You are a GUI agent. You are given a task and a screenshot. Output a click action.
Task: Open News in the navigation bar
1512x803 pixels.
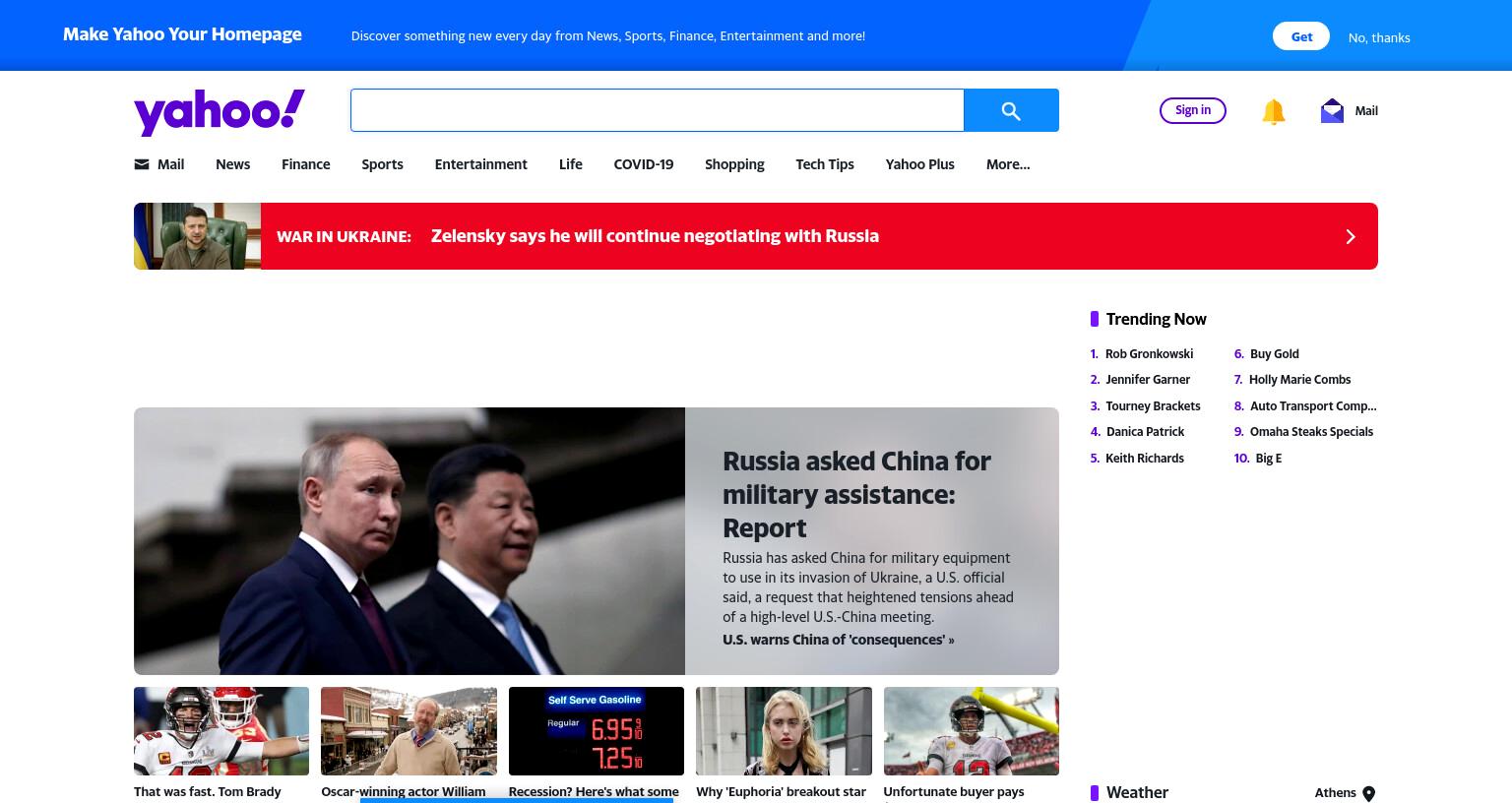[232, 164]
